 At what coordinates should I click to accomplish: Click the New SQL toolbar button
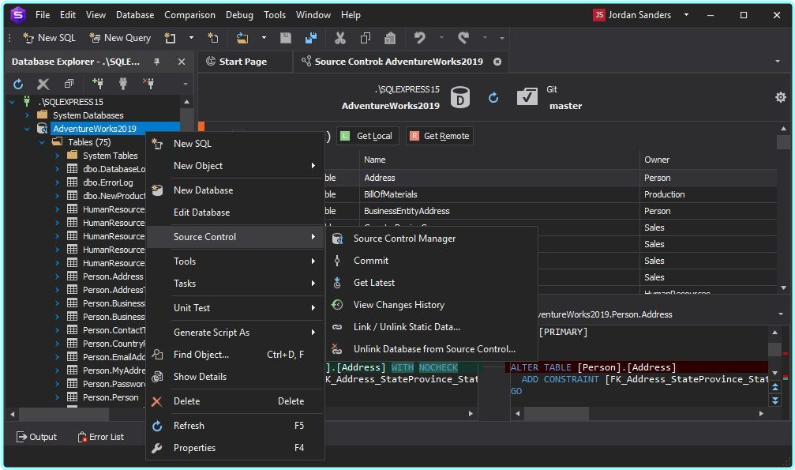pos(49,38)
